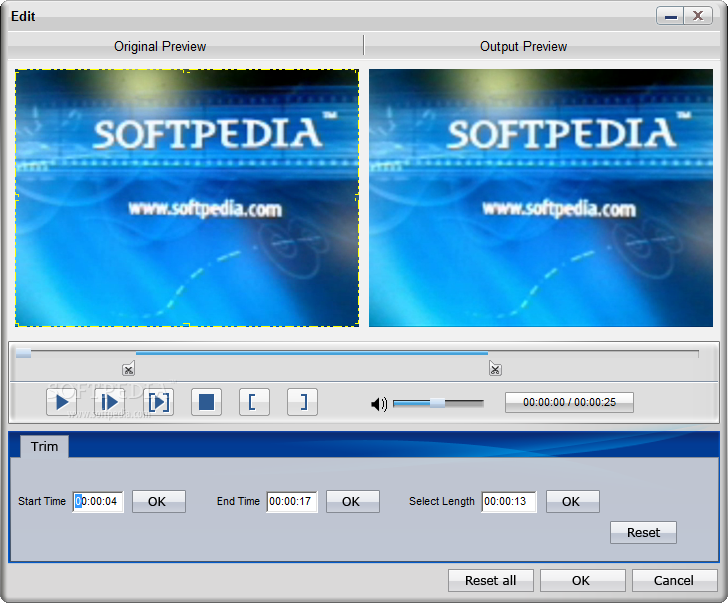728x603 pixels.
Task: Mute audio via the speaker icon
Action: (379, 404)
